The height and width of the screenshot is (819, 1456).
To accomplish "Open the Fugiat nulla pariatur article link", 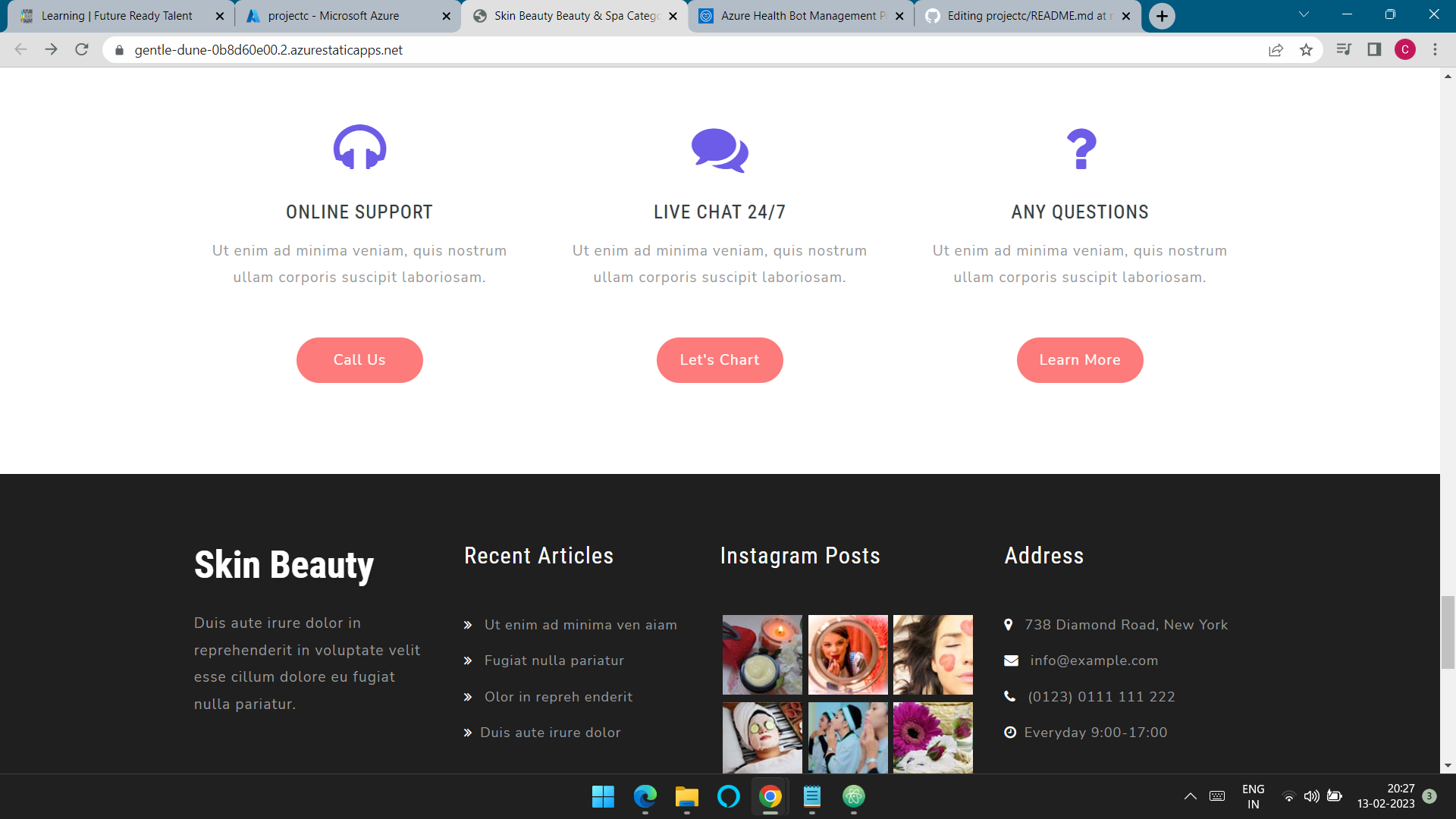I will pyautogui.click(x=554, y=661).
